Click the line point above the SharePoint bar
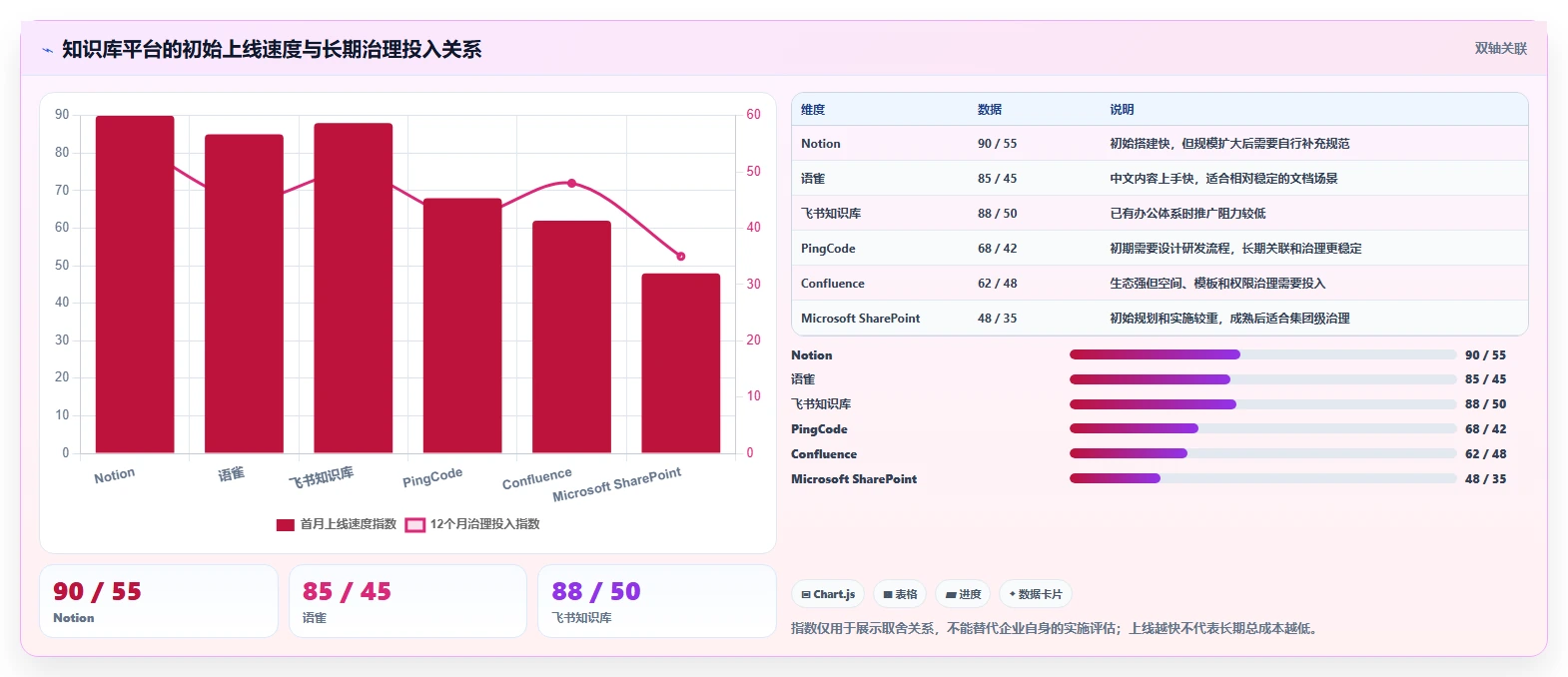The width and height of the screenshot is (1568, 677). (x=681, y=257)
